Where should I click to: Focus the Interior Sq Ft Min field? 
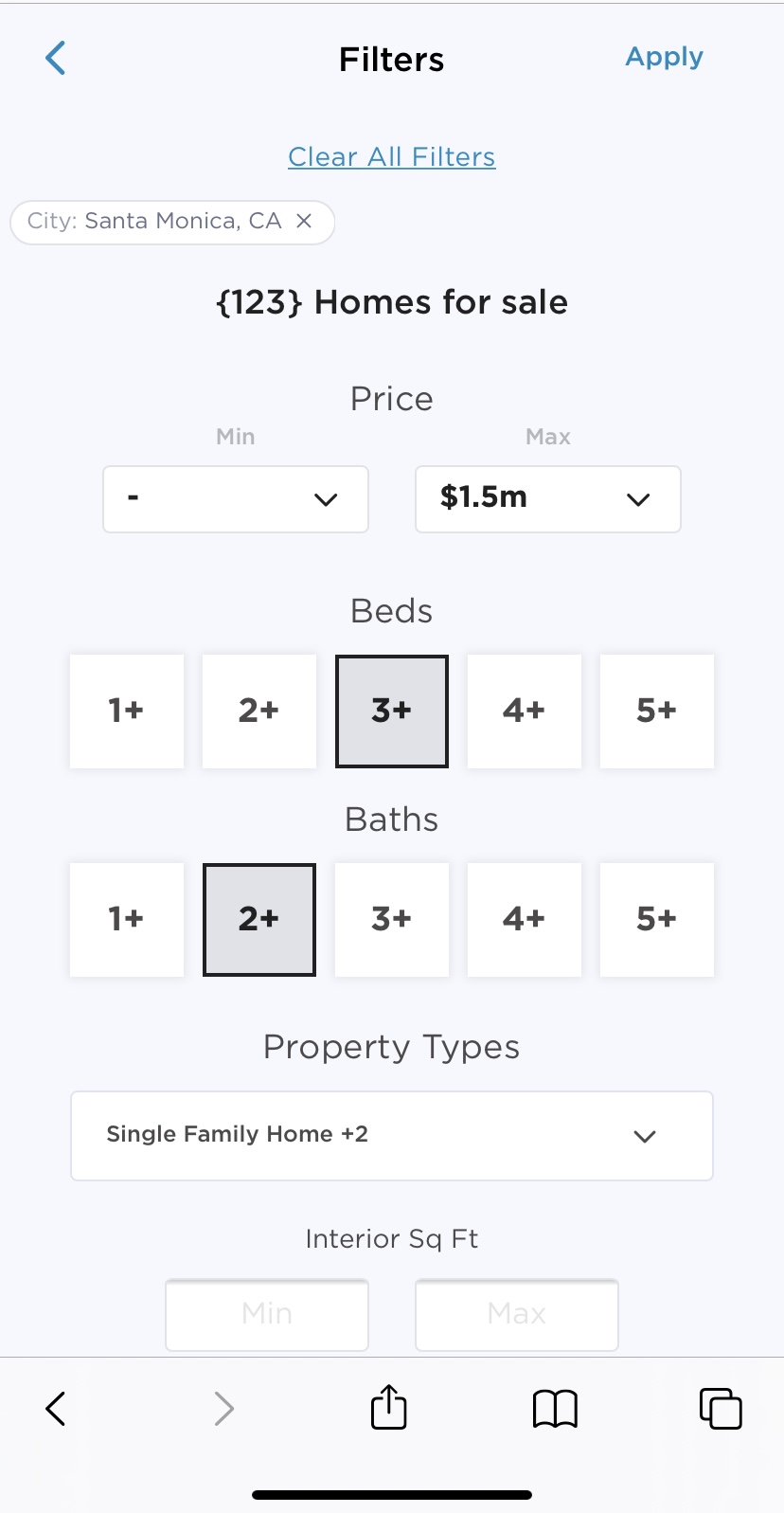coord(267,1314)
